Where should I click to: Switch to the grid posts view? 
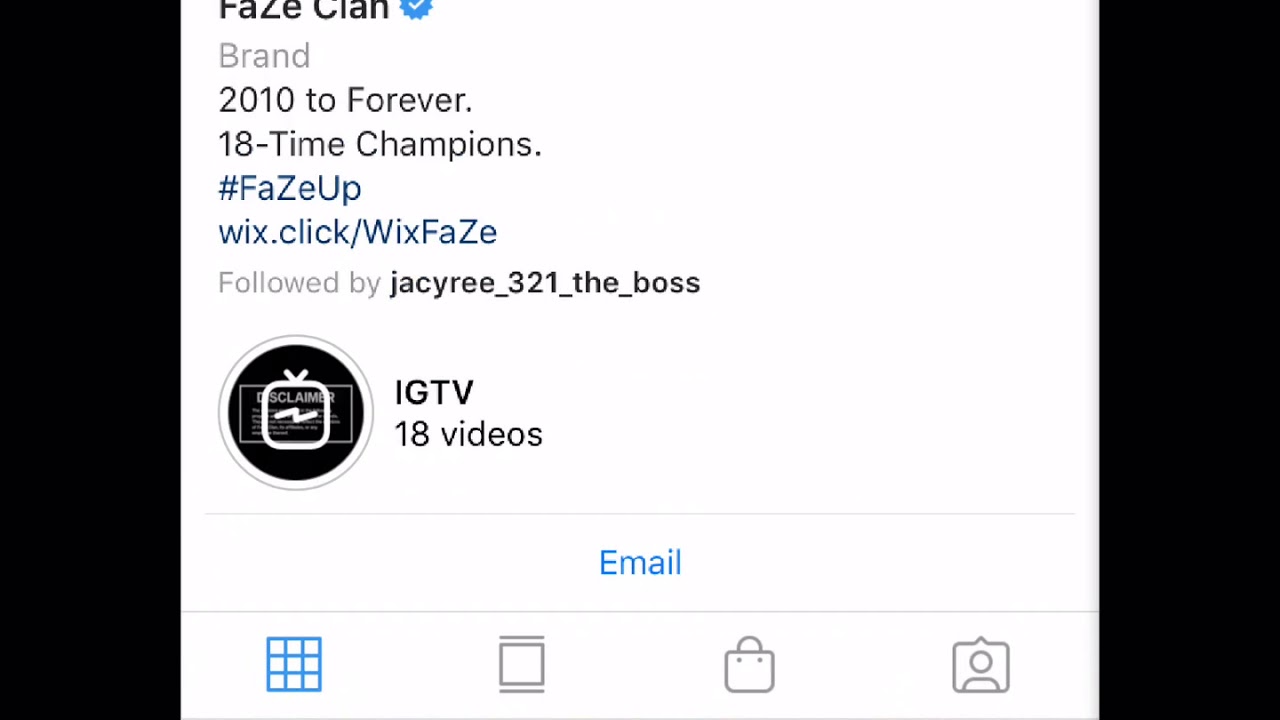(x=294, y=664)
